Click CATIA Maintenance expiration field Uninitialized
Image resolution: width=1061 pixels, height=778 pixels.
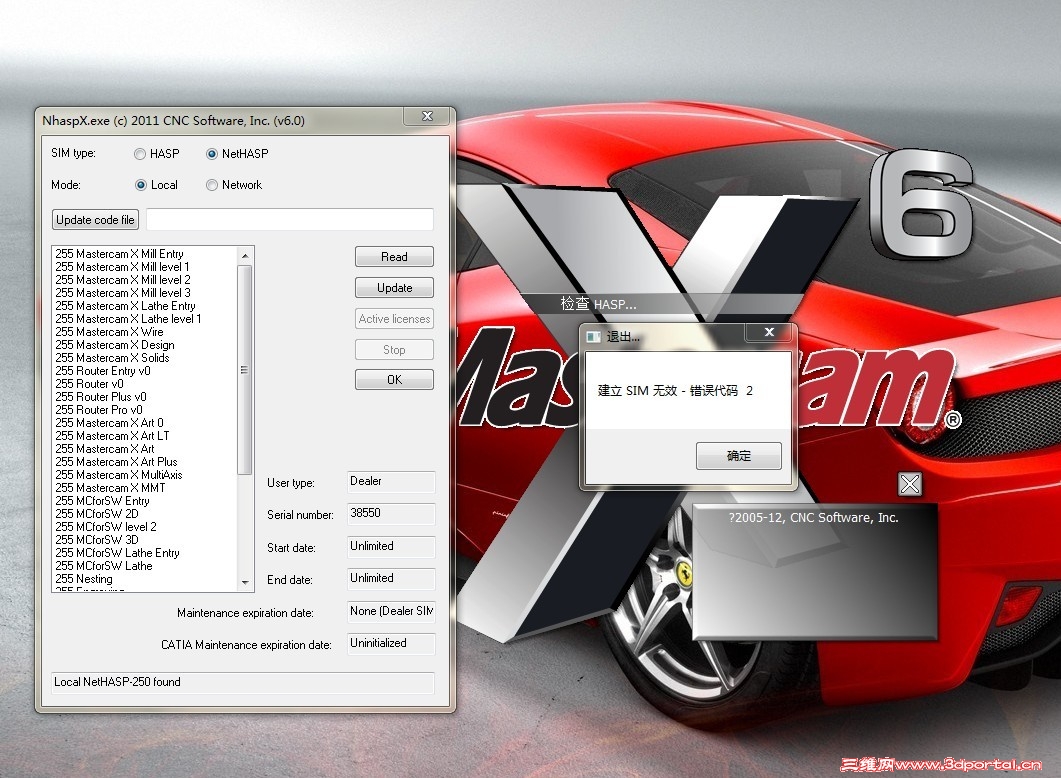(391, 643)
